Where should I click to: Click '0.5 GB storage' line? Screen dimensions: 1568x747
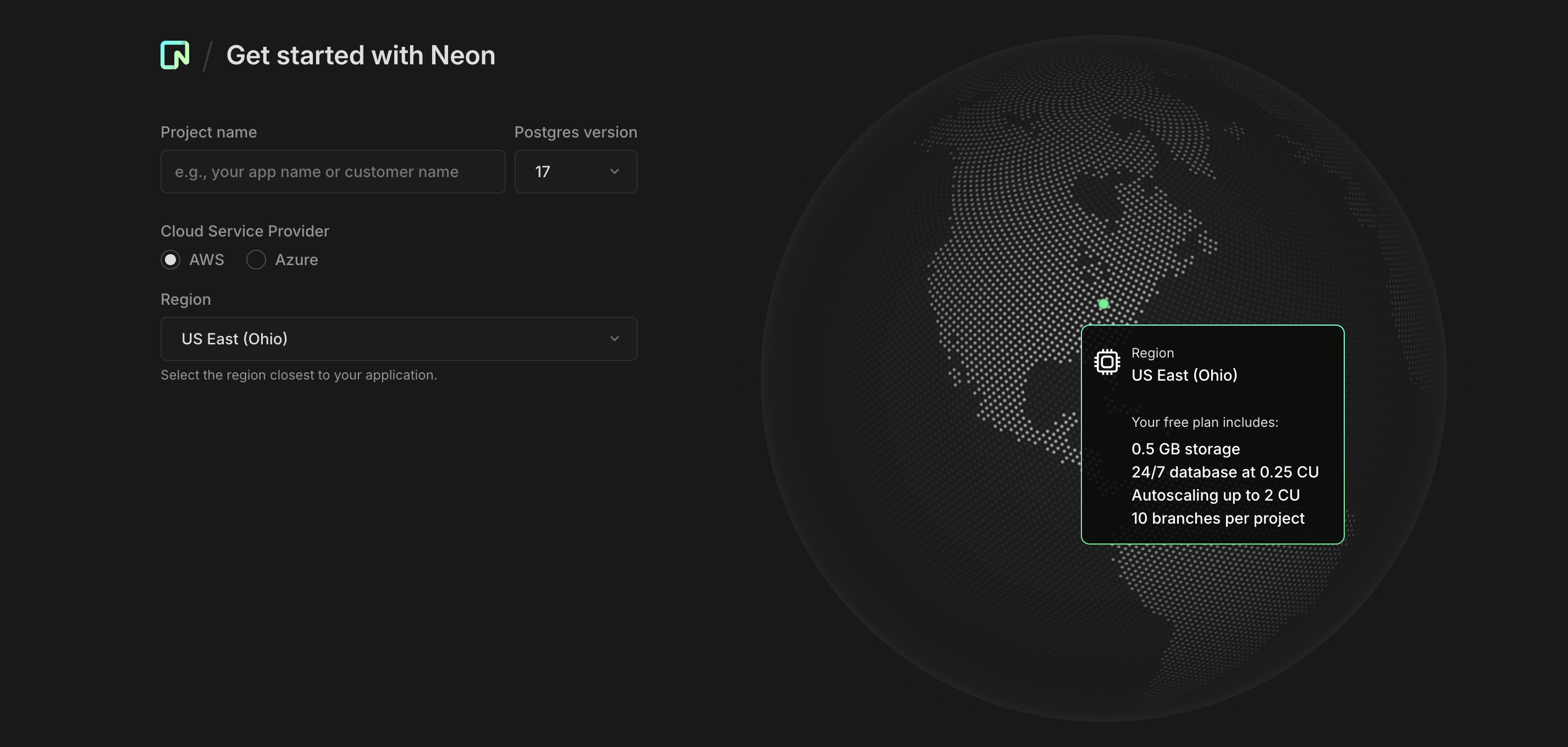pos(1185,449)
